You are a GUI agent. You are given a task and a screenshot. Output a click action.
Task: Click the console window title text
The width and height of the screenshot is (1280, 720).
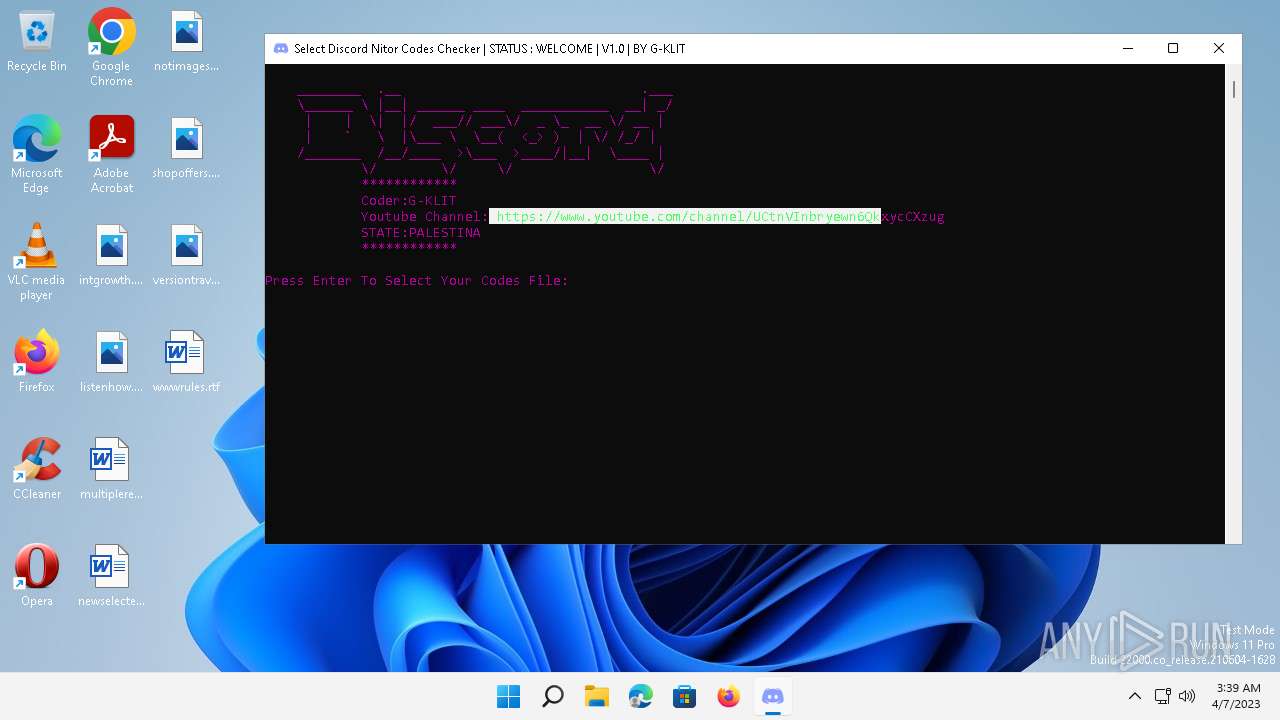coord(489,49)
